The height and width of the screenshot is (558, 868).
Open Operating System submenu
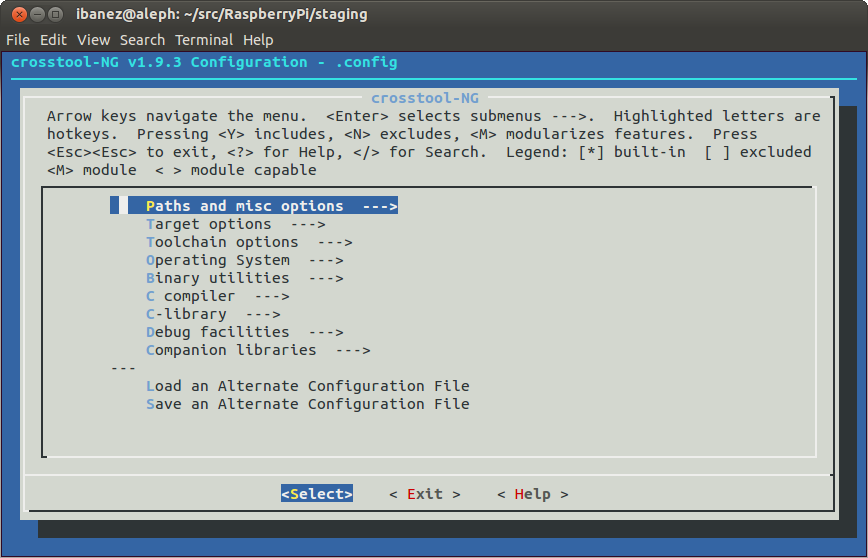[x=245, y=260]
